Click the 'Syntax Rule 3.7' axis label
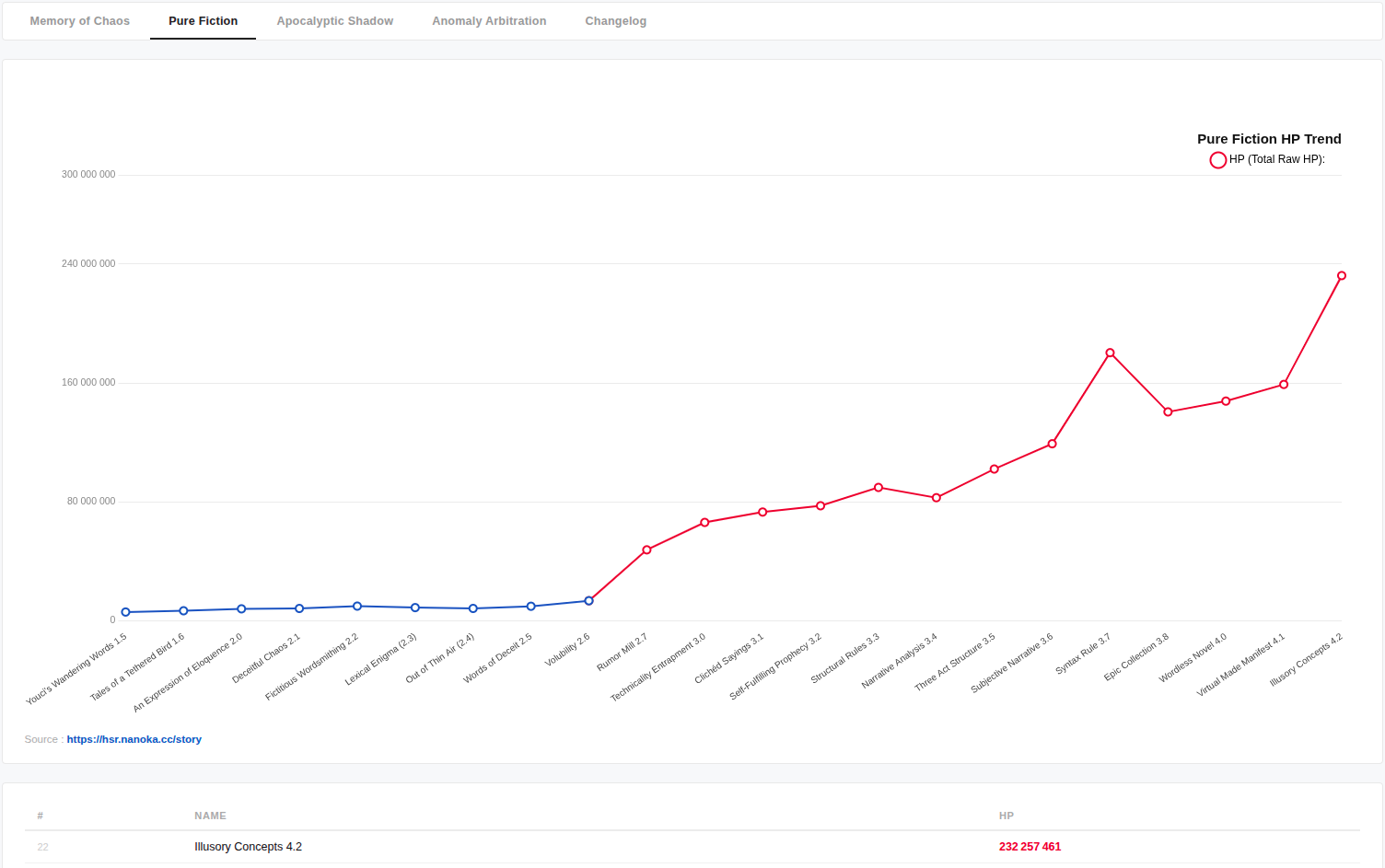Image resolution: width=1385 pixels, height=868 pixels. pos(1084,654)
